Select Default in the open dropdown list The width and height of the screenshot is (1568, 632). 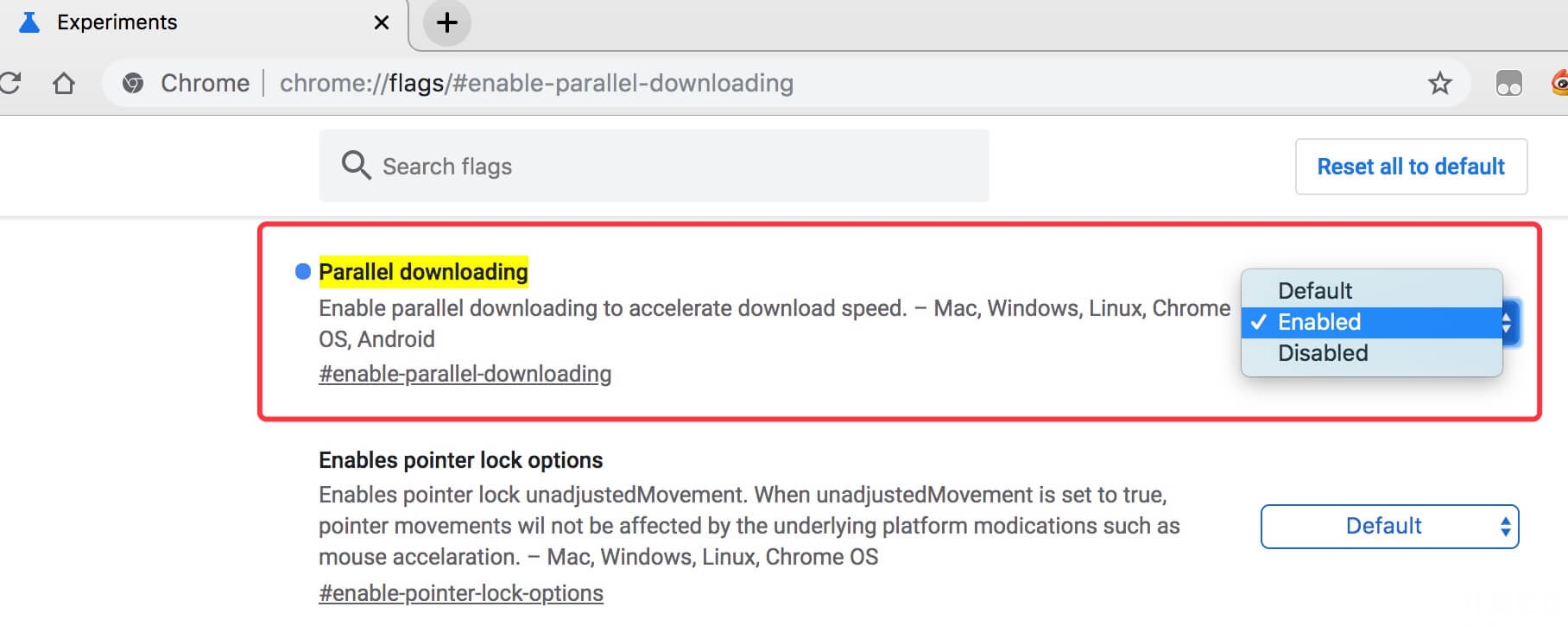coord(1315,291)
